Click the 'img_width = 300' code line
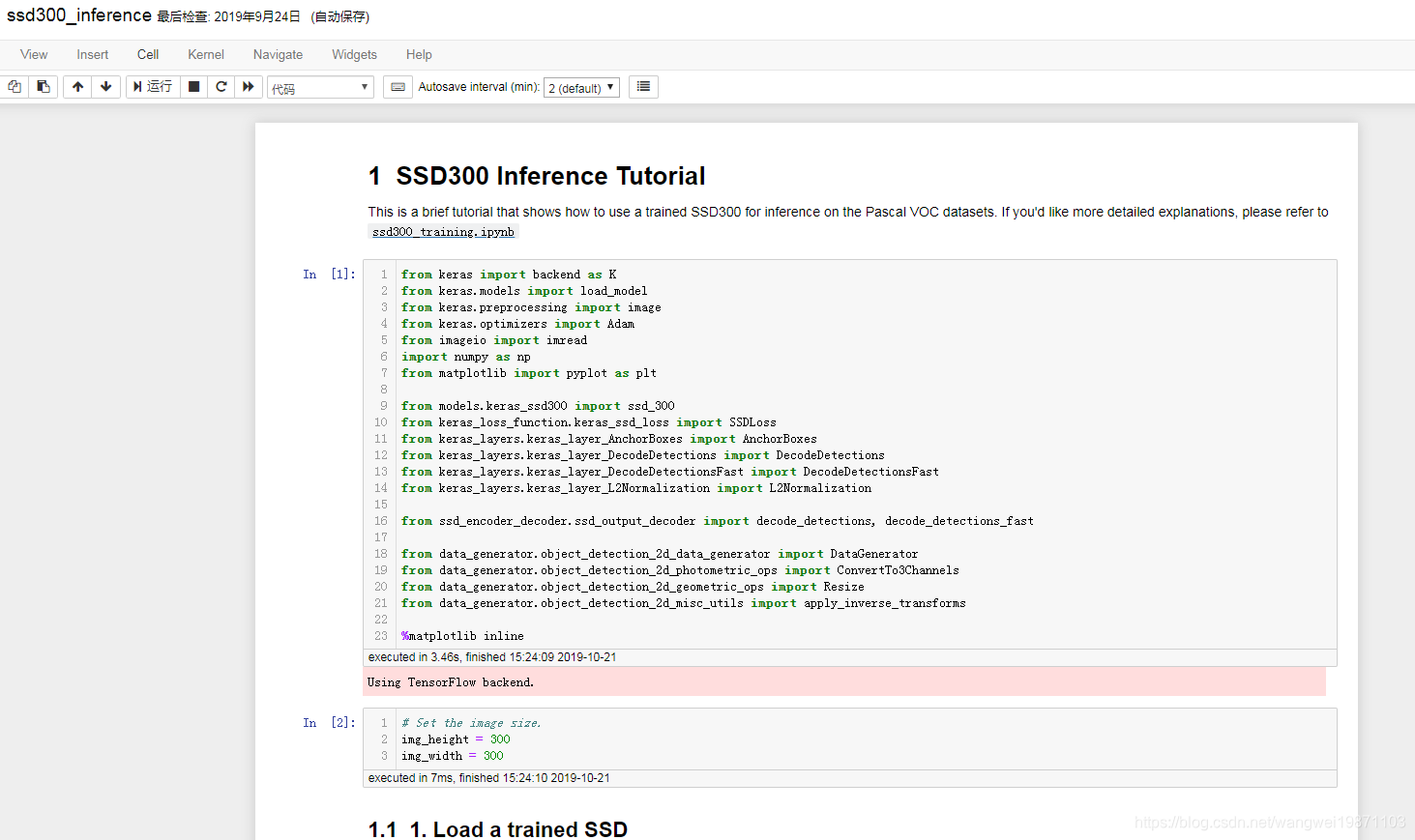Image resolution: width=1415 pixels, height=840 pixels. point(453,756)
